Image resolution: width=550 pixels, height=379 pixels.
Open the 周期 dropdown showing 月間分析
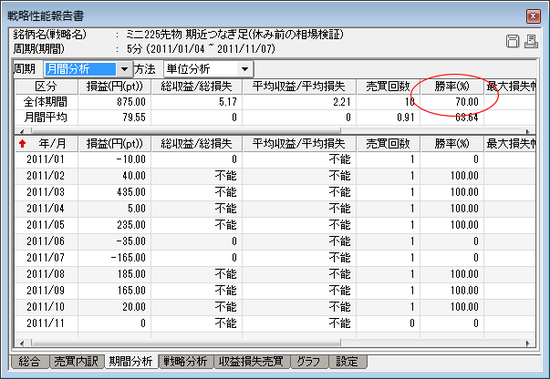(x=124, y=69)
